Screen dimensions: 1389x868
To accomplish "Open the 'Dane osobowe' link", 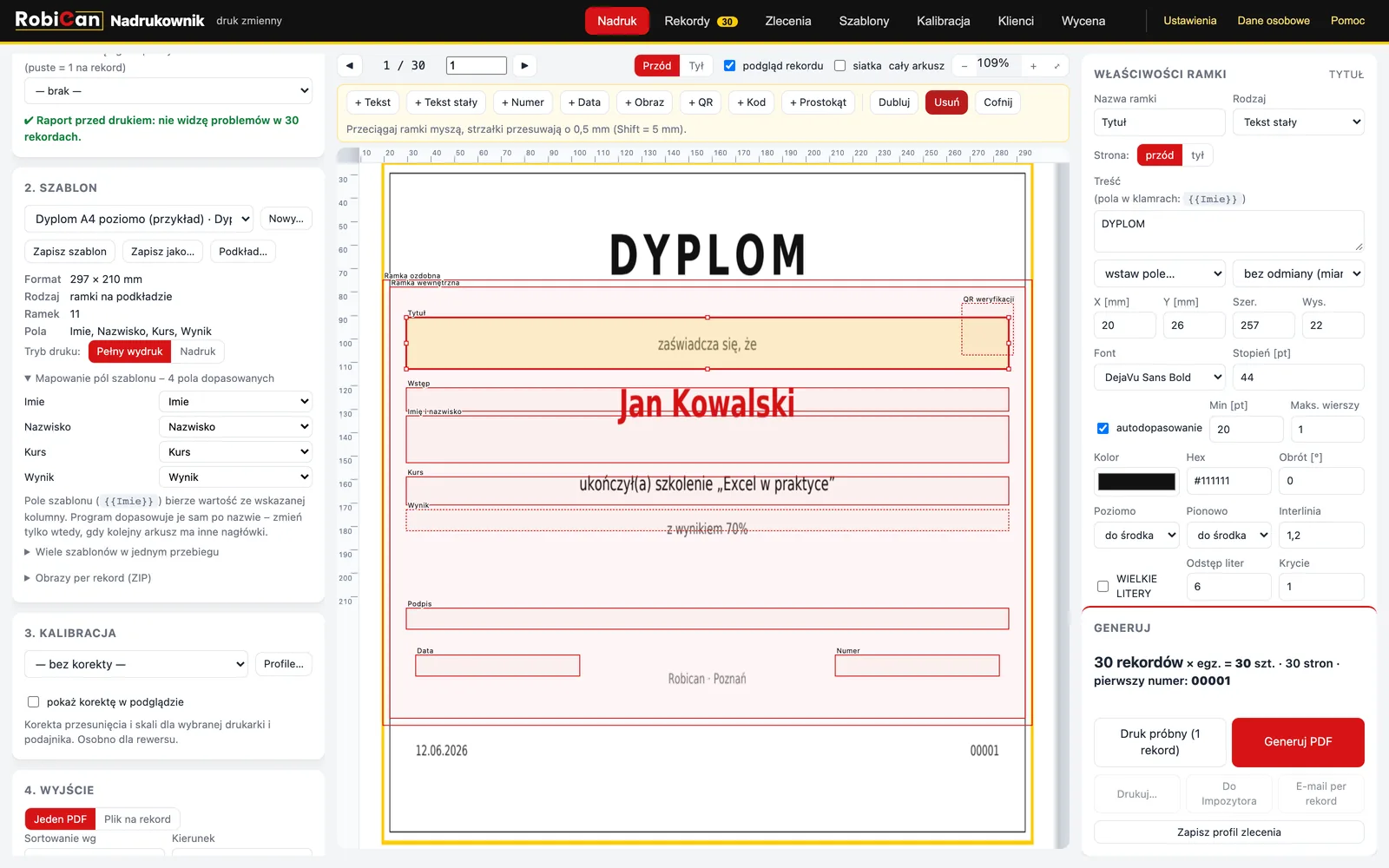I will [1274, 21].
